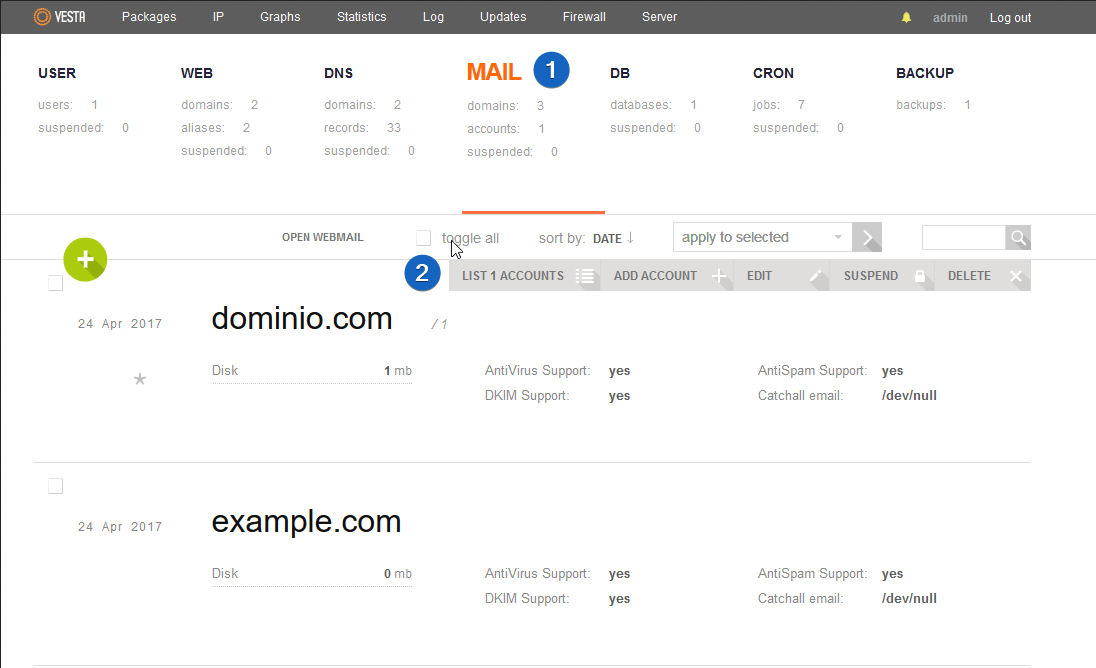Open the admin user profile
Screen dimensions: 1096x668
pyautogui.click(x=950, y=17)
